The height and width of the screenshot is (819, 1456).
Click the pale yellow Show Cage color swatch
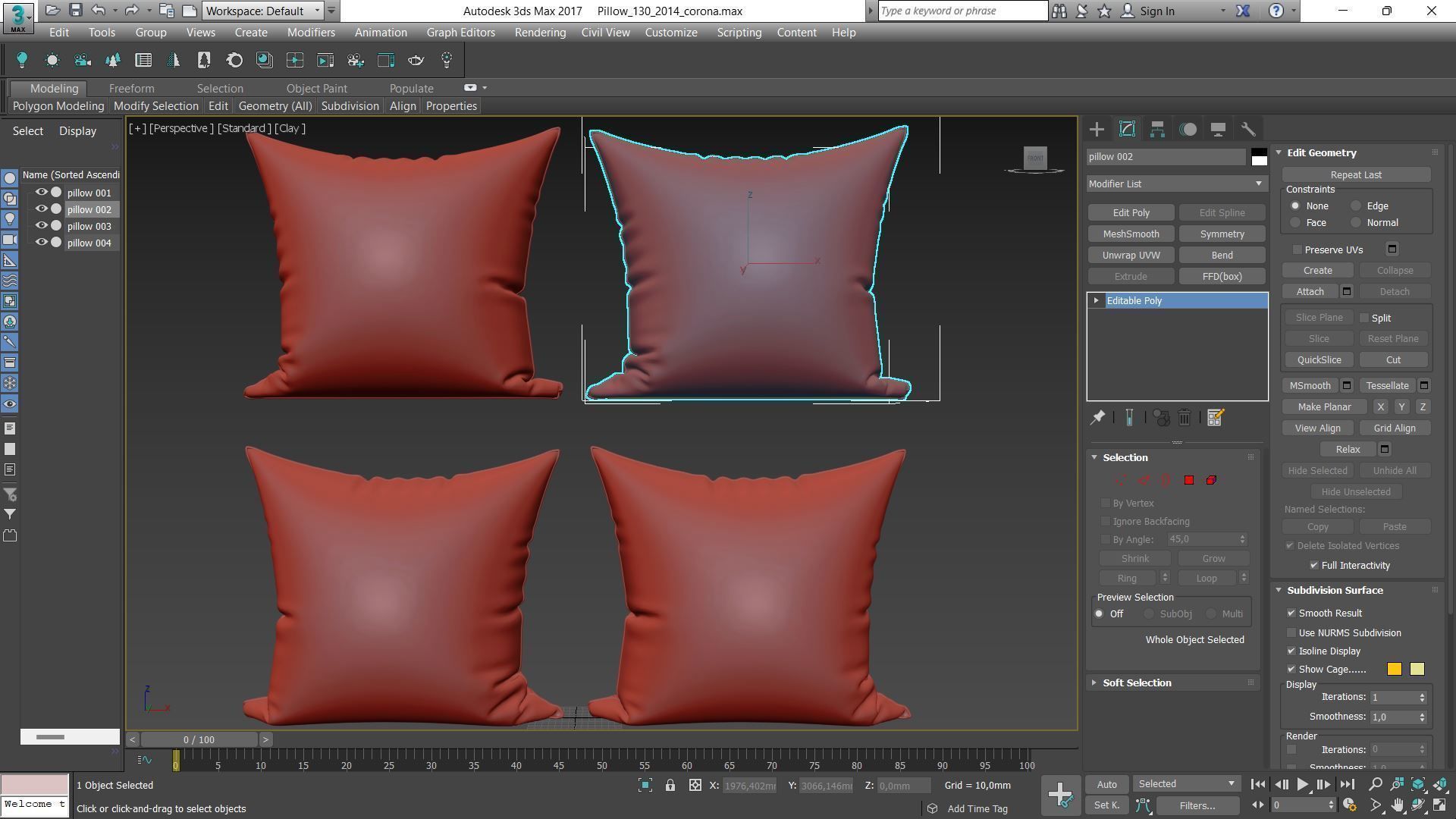pos(1417,669)
